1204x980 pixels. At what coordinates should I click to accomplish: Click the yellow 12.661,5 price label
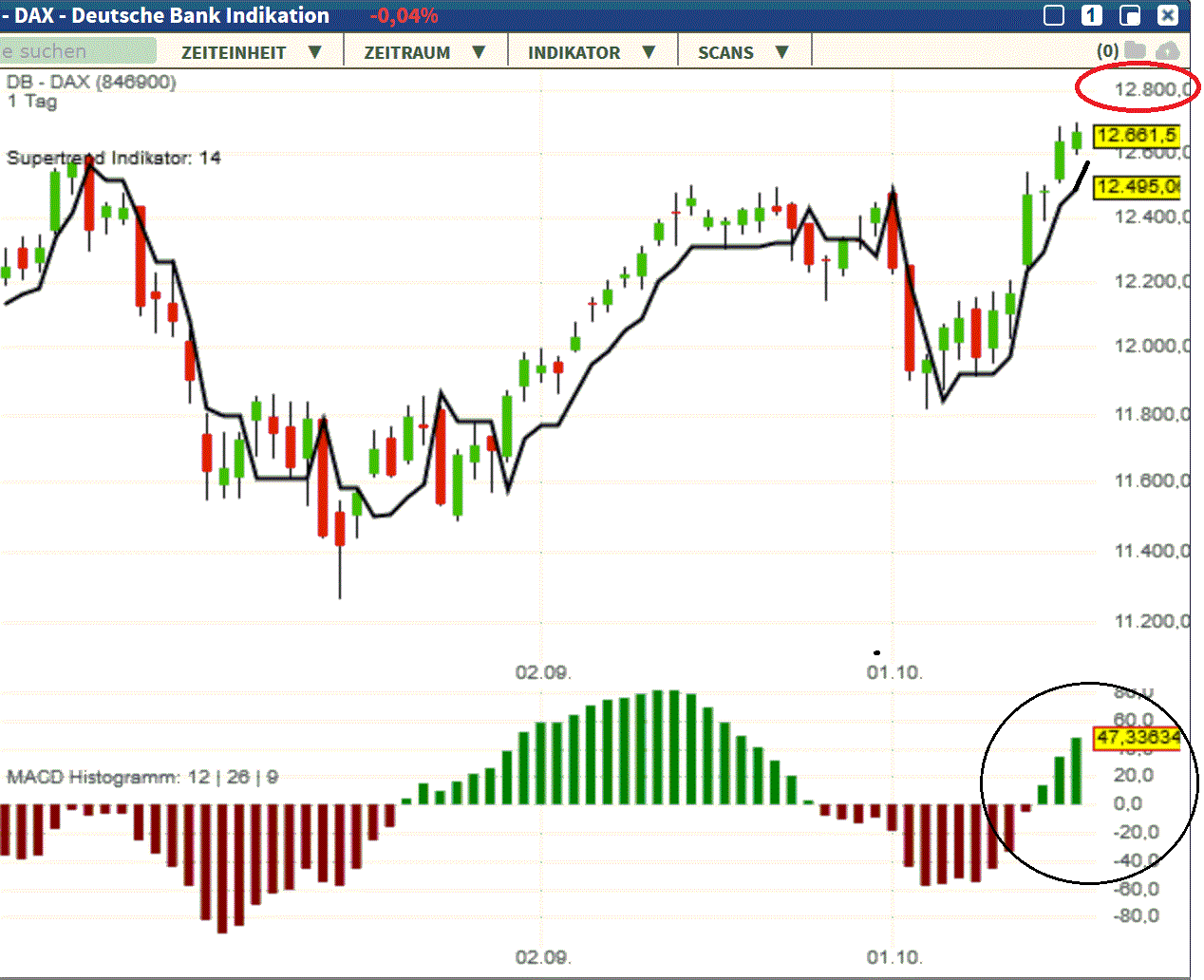click(1136, 138)
